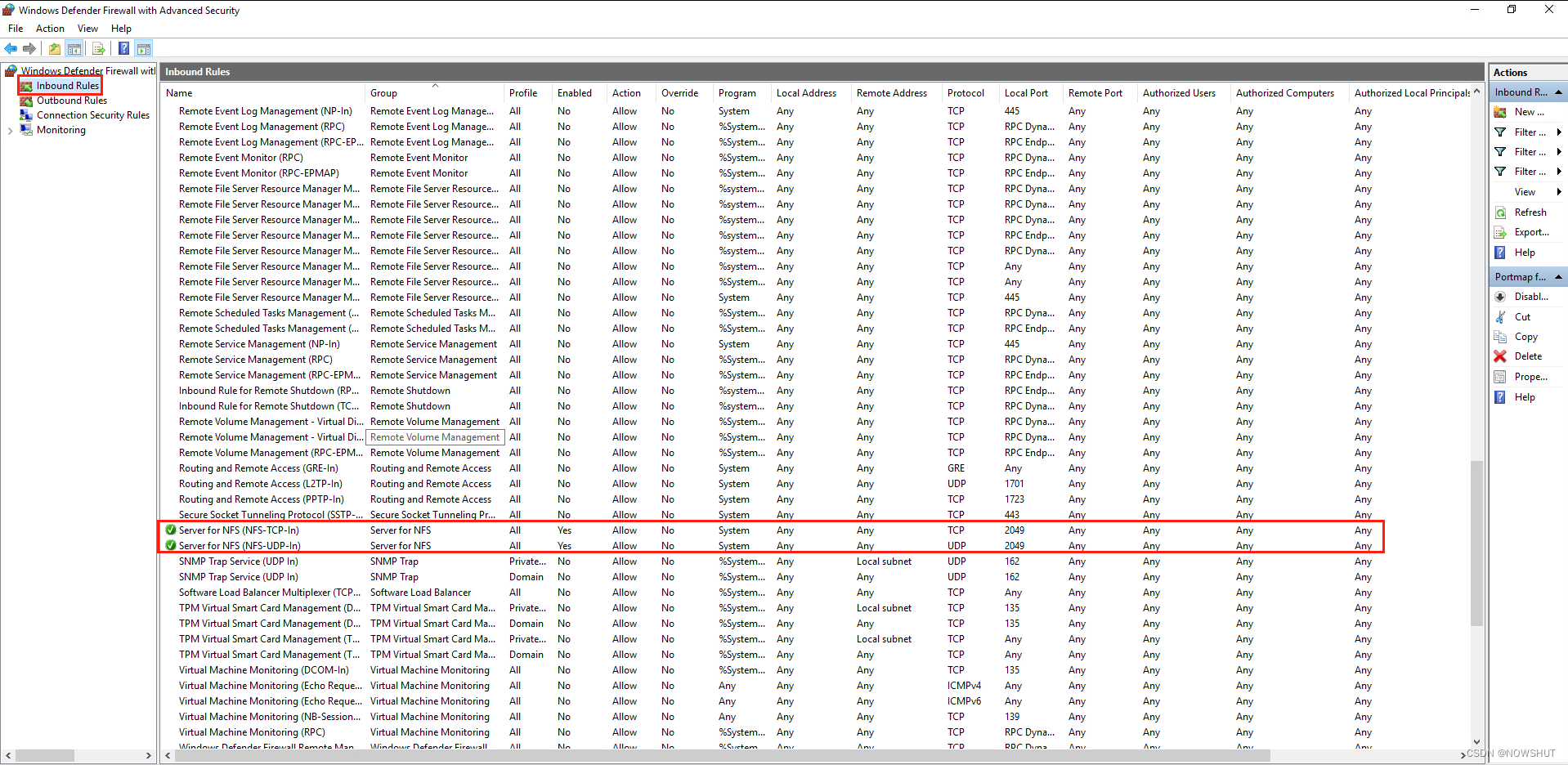Open the View menu in the menu bar

click(x=87, y=29)
